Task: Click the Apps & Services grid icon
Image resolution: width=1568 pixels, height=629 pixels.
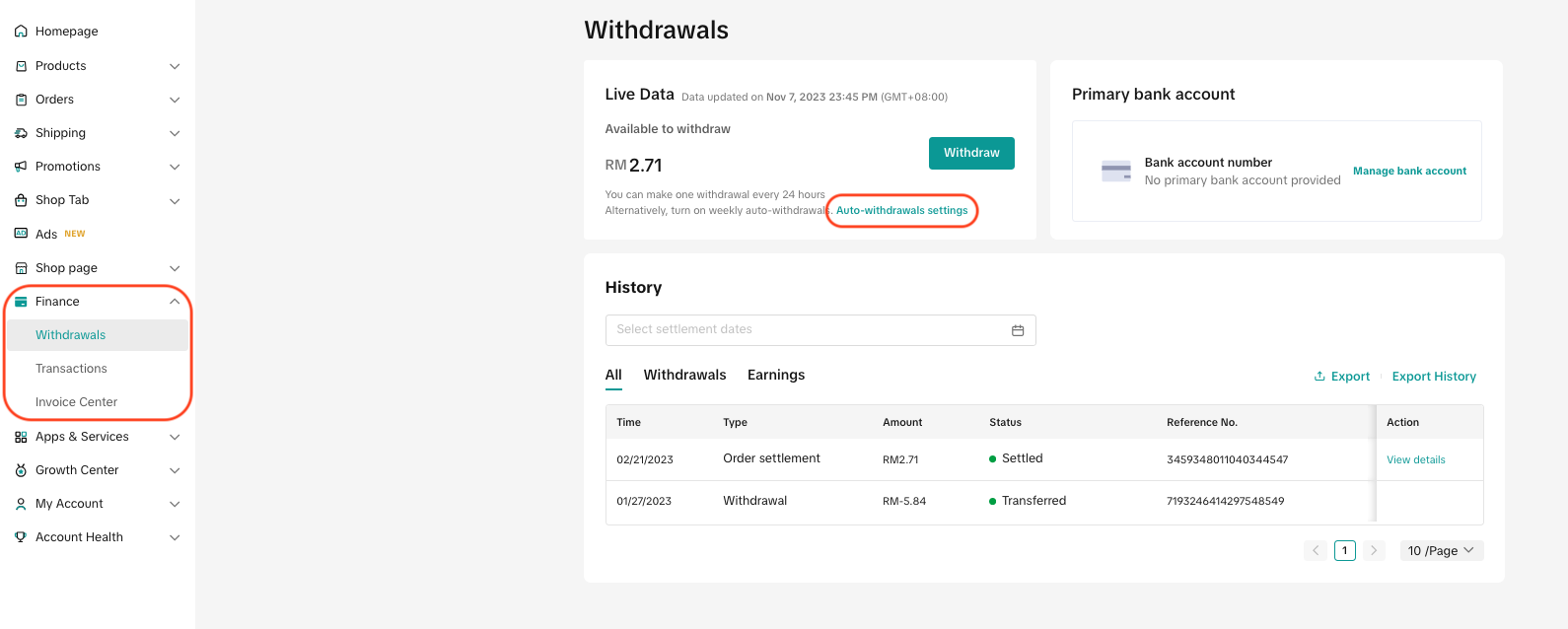Action: (21, 437)
